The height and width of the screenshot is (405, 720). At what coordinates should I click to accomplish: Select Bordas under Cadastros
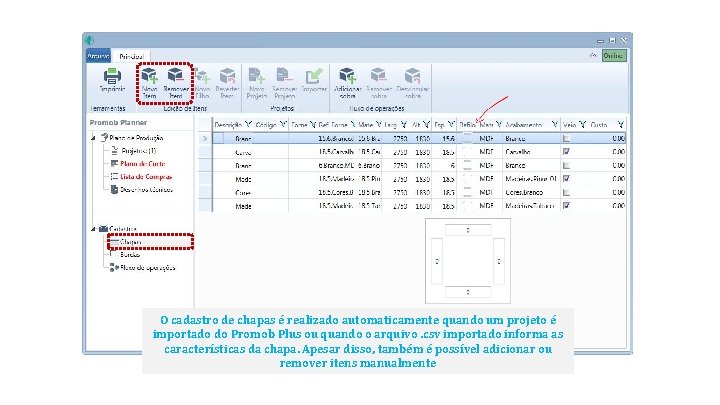(130, 254)
